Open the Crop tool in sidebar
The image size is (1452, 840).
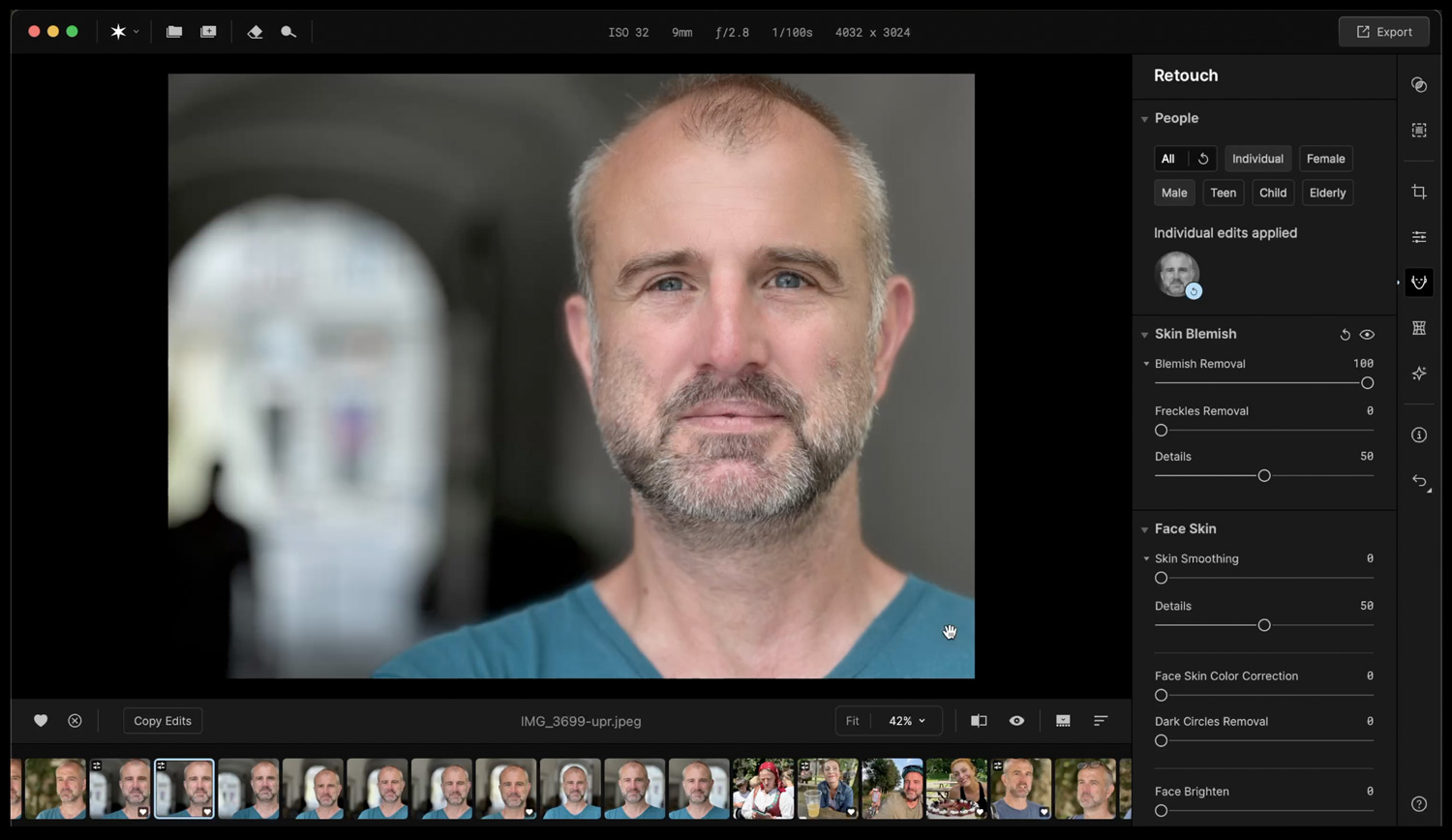click(1419, 192)
